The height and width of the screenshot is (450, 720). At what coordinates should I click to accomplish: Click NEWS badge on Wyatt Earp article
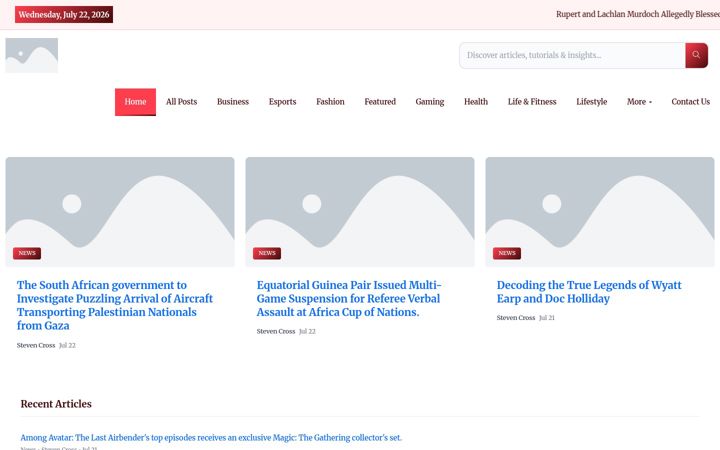click(507, 253)
